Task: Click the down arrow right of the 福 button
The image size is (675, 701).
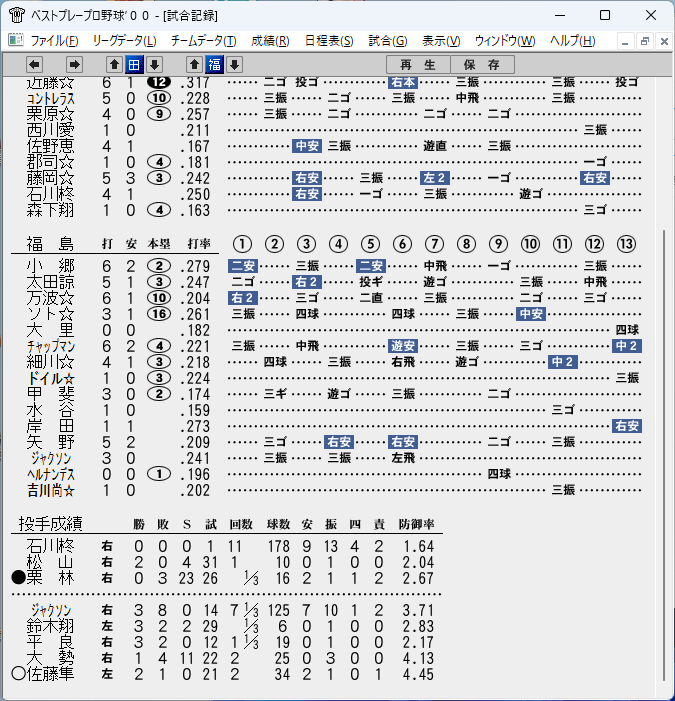Action: tap(234, 65)
